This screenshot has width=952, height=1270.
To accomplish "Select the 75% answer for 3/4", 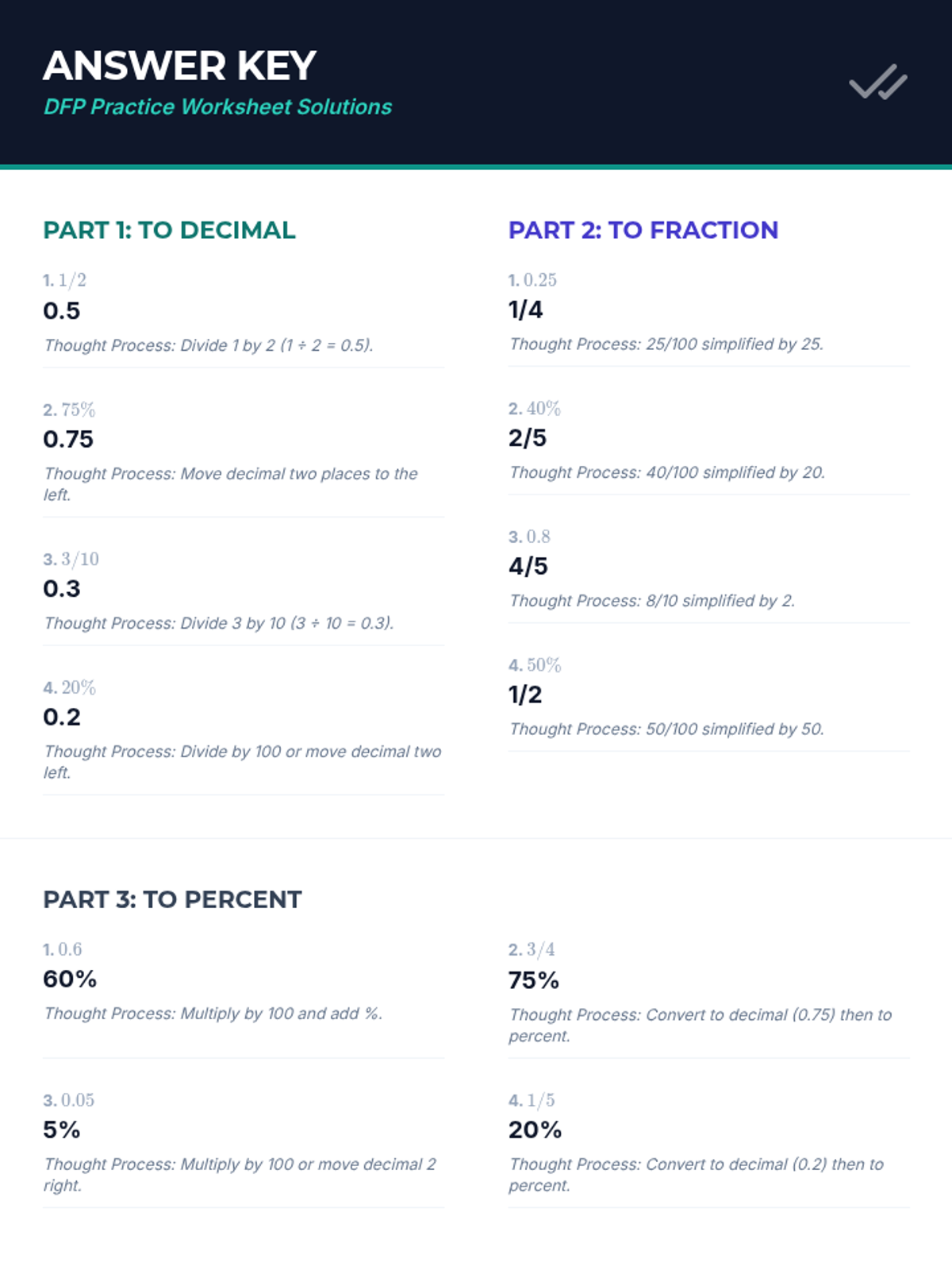I will (x=534, y=980).
